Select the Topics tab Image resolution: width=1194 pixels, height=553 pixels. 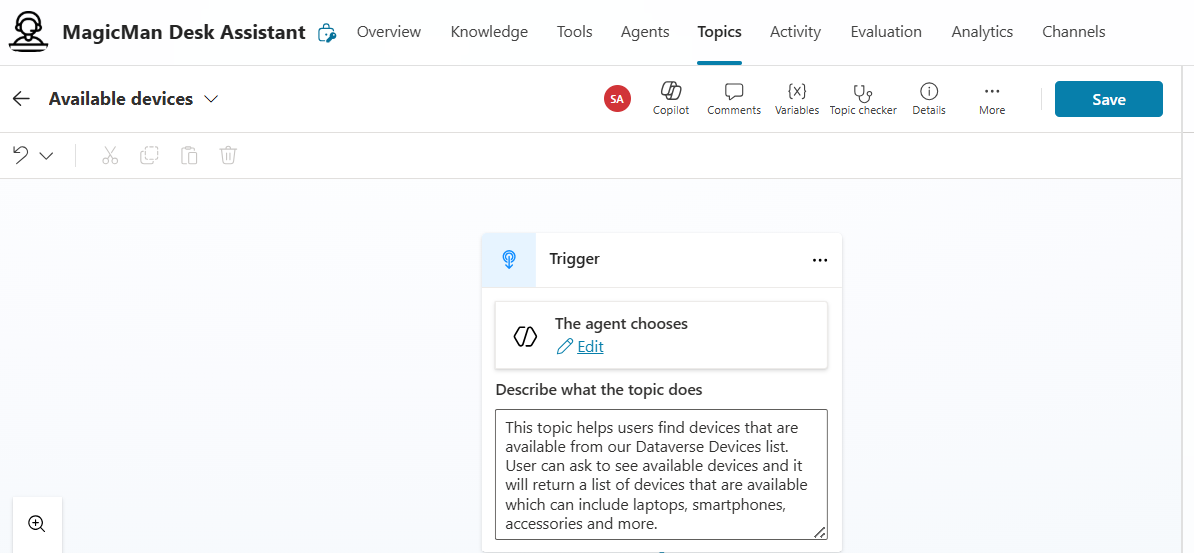[719, 32]
